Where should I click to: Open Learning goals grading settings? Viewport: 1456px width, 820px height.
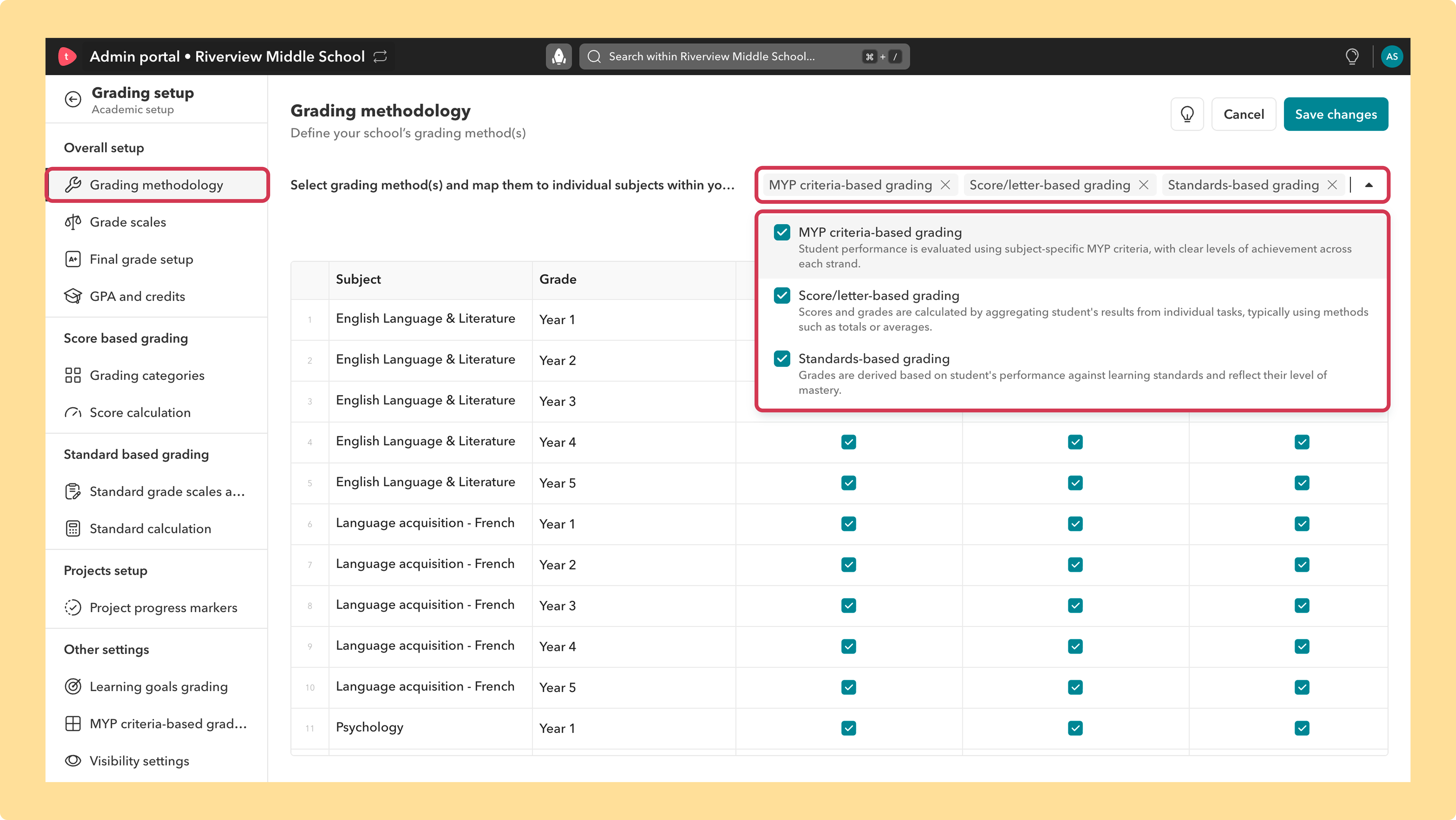(157, 687)
